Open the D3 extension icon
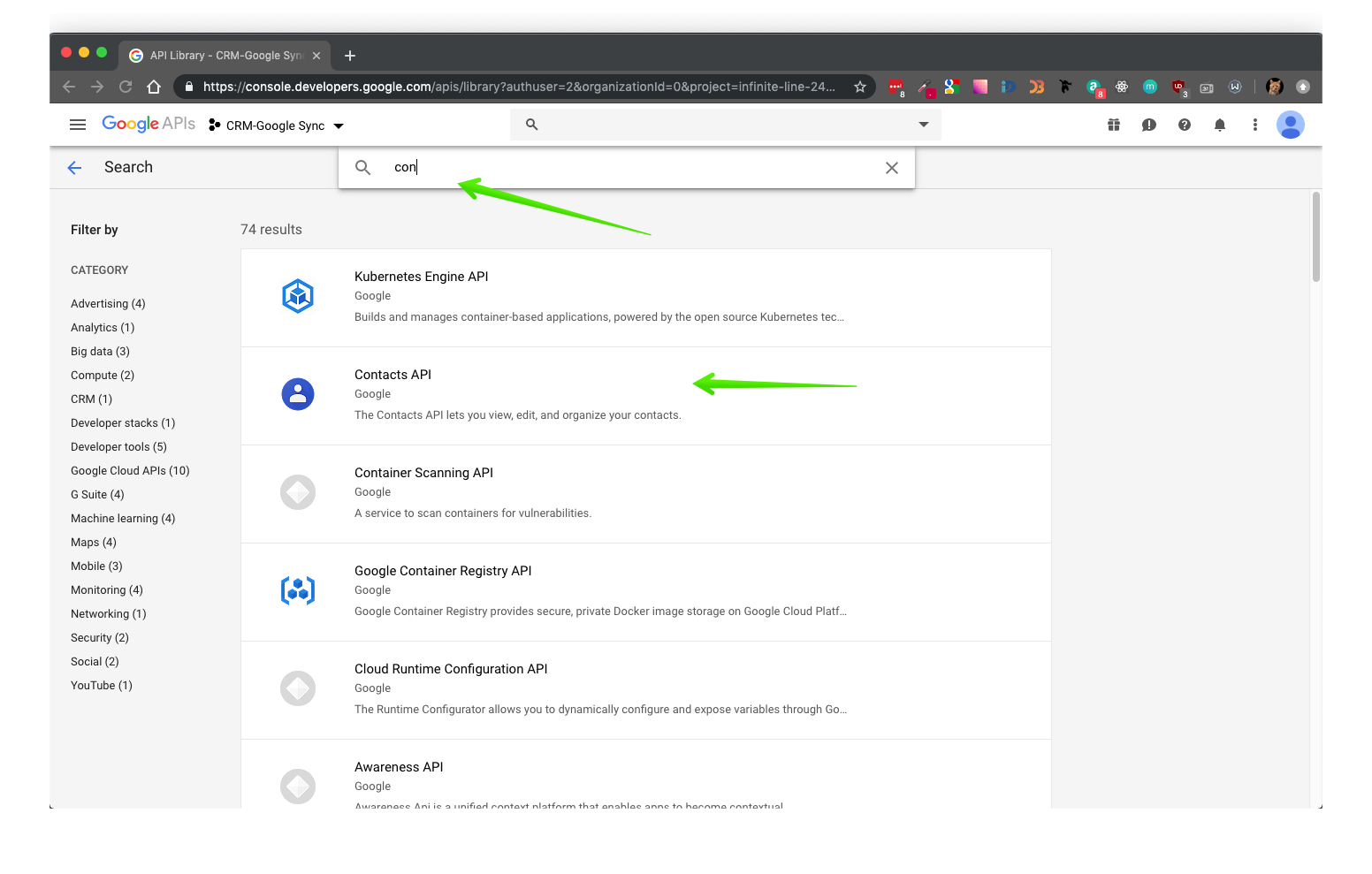 (1037, 87)
